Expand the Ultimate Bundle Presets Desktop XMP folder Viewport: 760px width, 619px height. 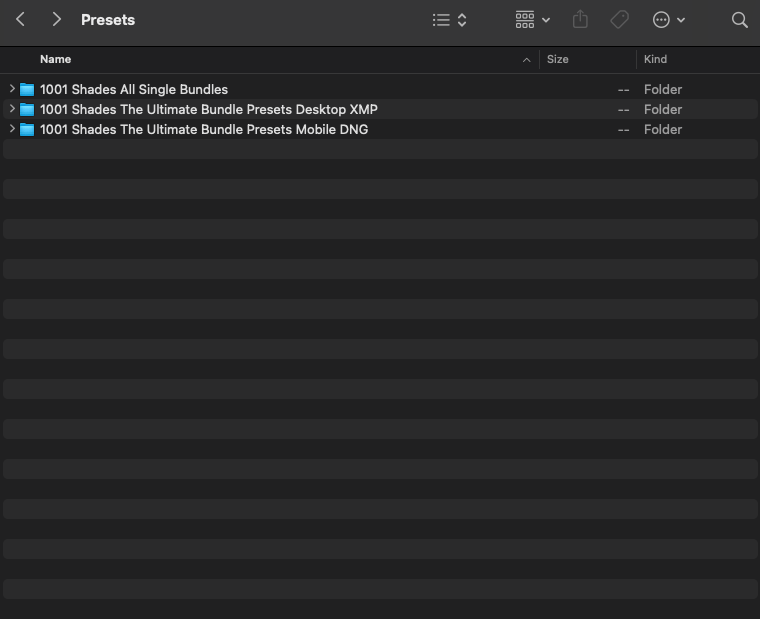point(11,109)
